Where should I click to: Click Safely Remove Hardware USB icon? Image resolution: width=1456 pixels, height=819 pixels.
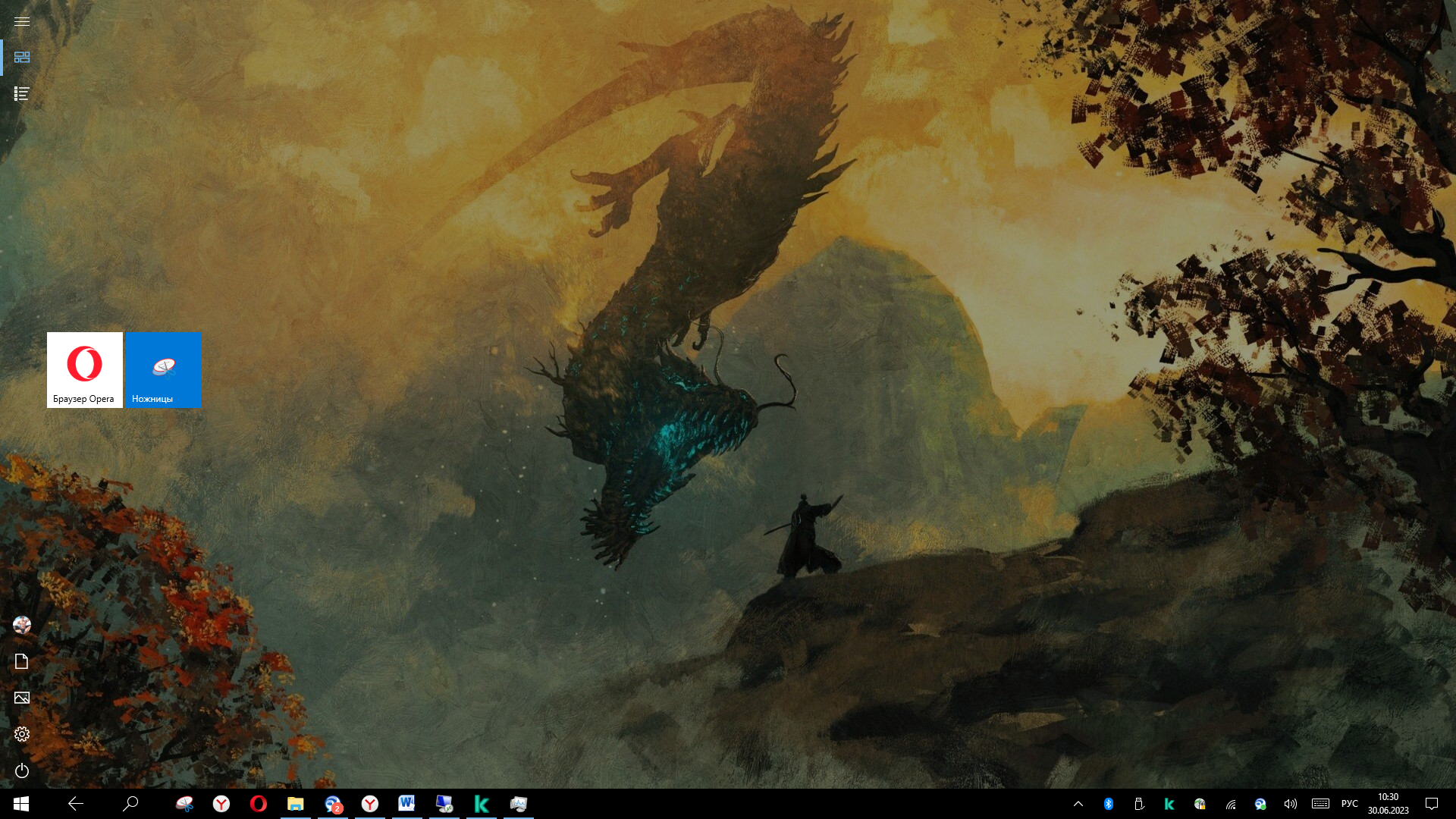coord(1139,804)
